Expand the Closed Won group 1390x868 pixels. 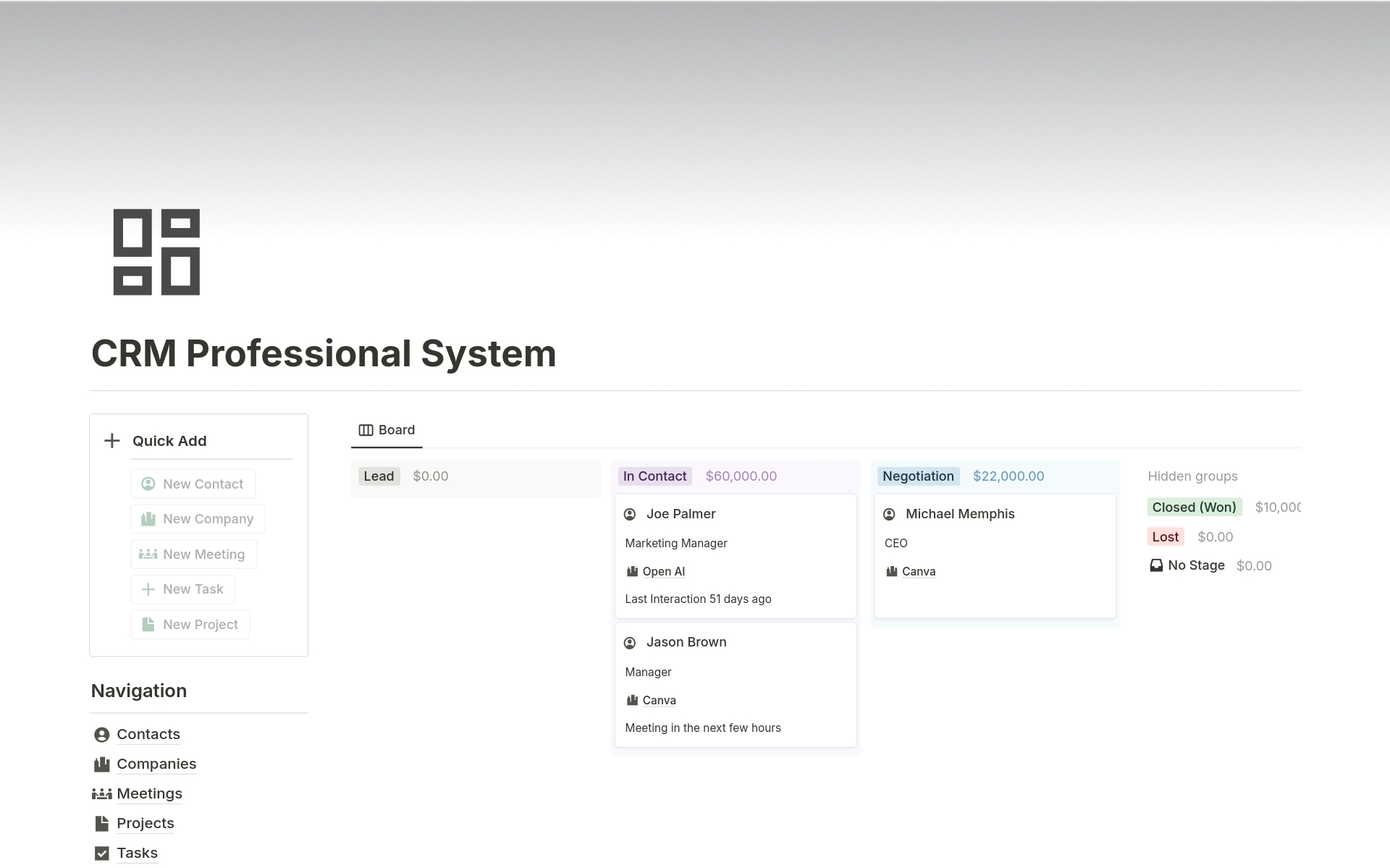tap(1195, 507)
